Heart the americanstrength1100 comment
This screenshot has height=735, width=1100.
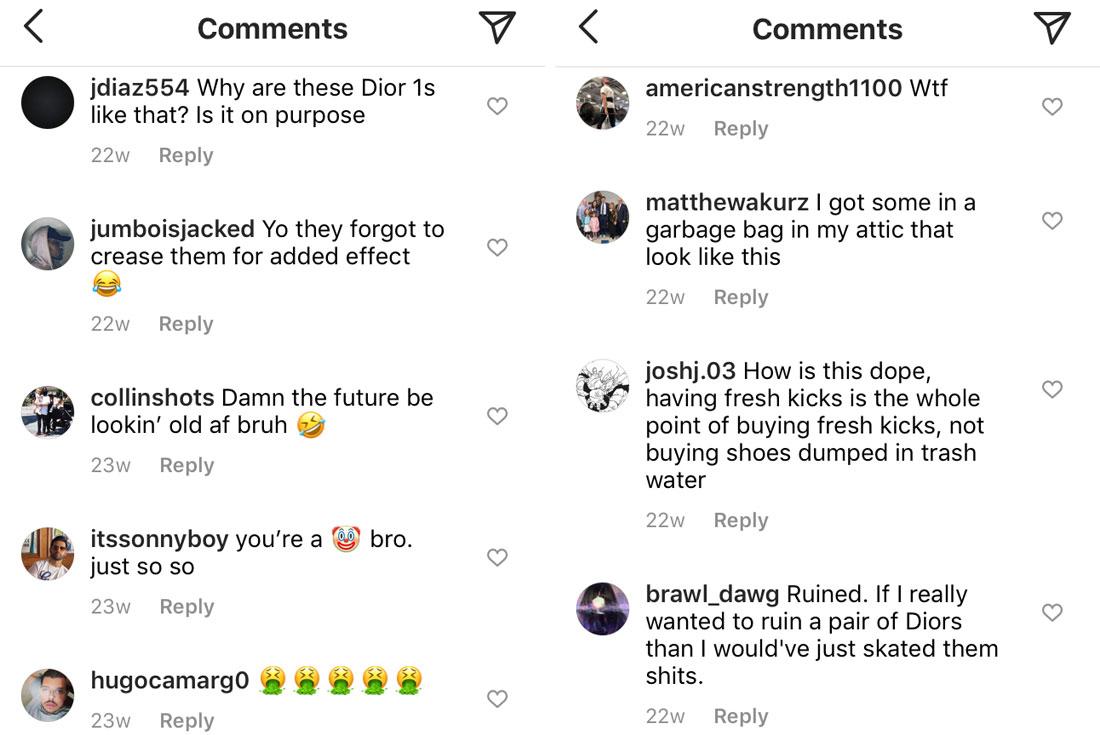click(1052, 106)
